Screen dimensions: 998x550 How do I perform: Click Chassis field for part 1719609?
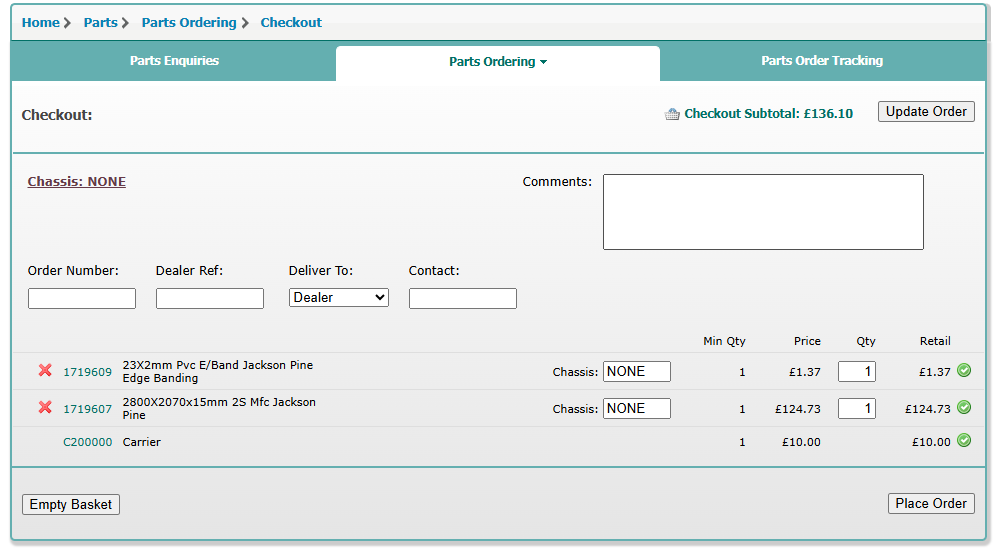click(636, 372)
